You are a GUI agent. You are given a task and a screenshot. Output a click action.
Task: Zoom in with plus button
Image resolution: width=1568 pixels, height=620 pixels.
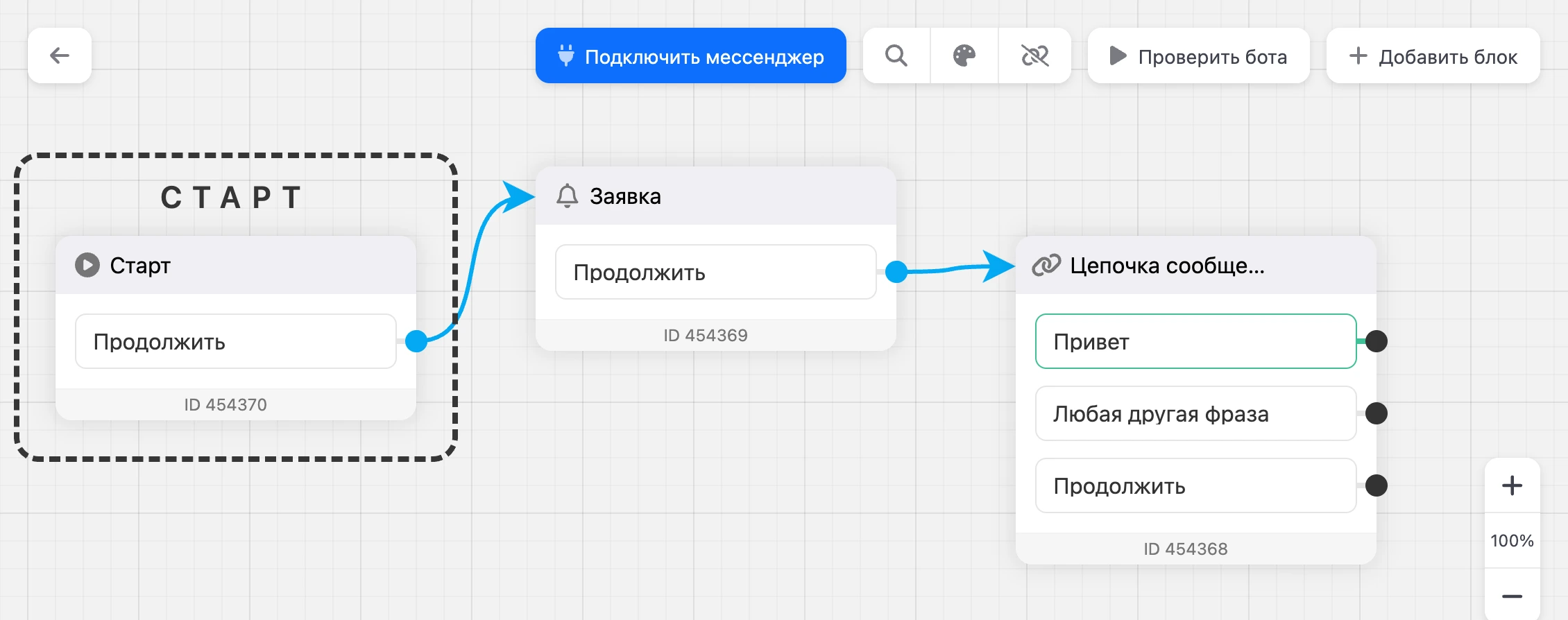coord(1512,485)
